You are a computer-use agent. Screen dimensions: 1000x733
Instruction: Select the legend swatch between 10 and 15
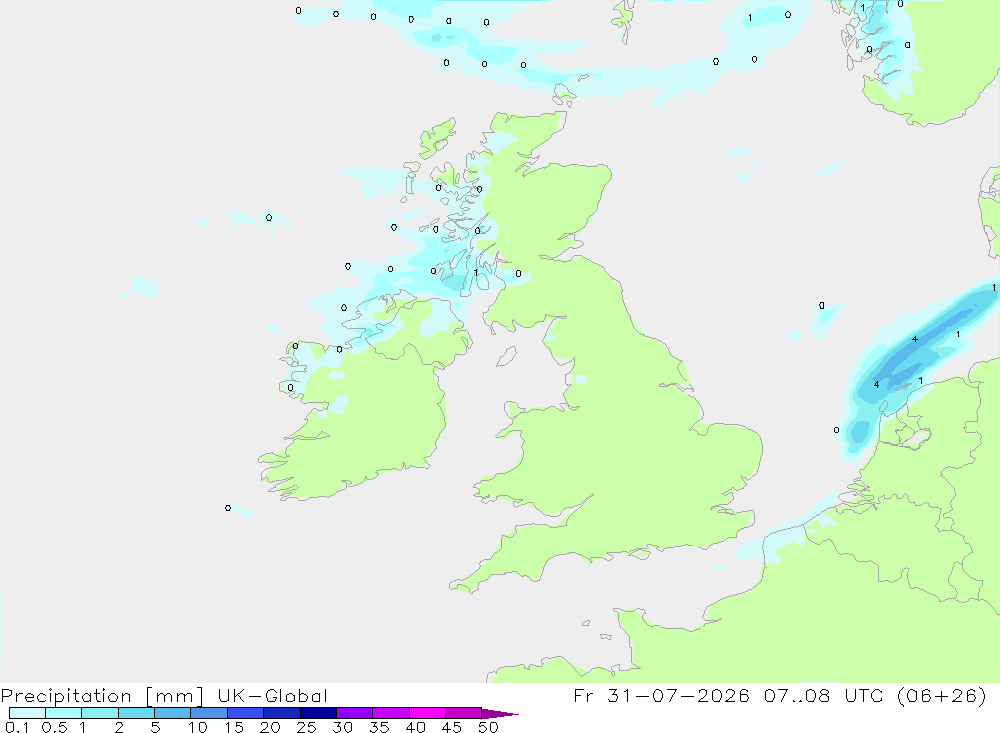click(209, 713)
